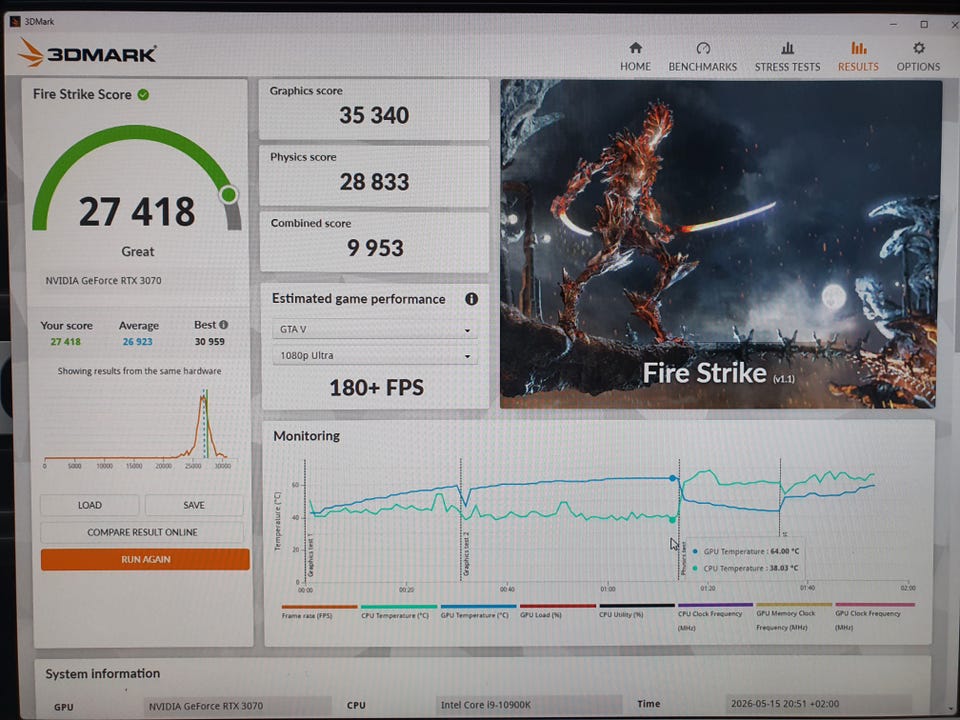Click the 180+ FPS estimate
Screen dimensions: 960x720
376,388
